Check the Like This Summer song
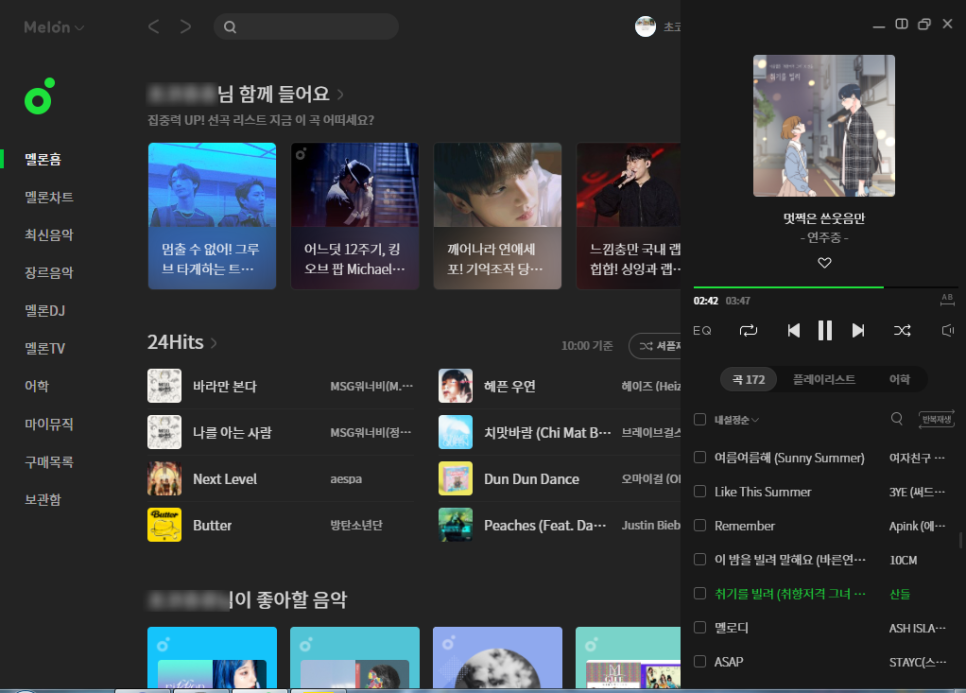 click(700, 491)
